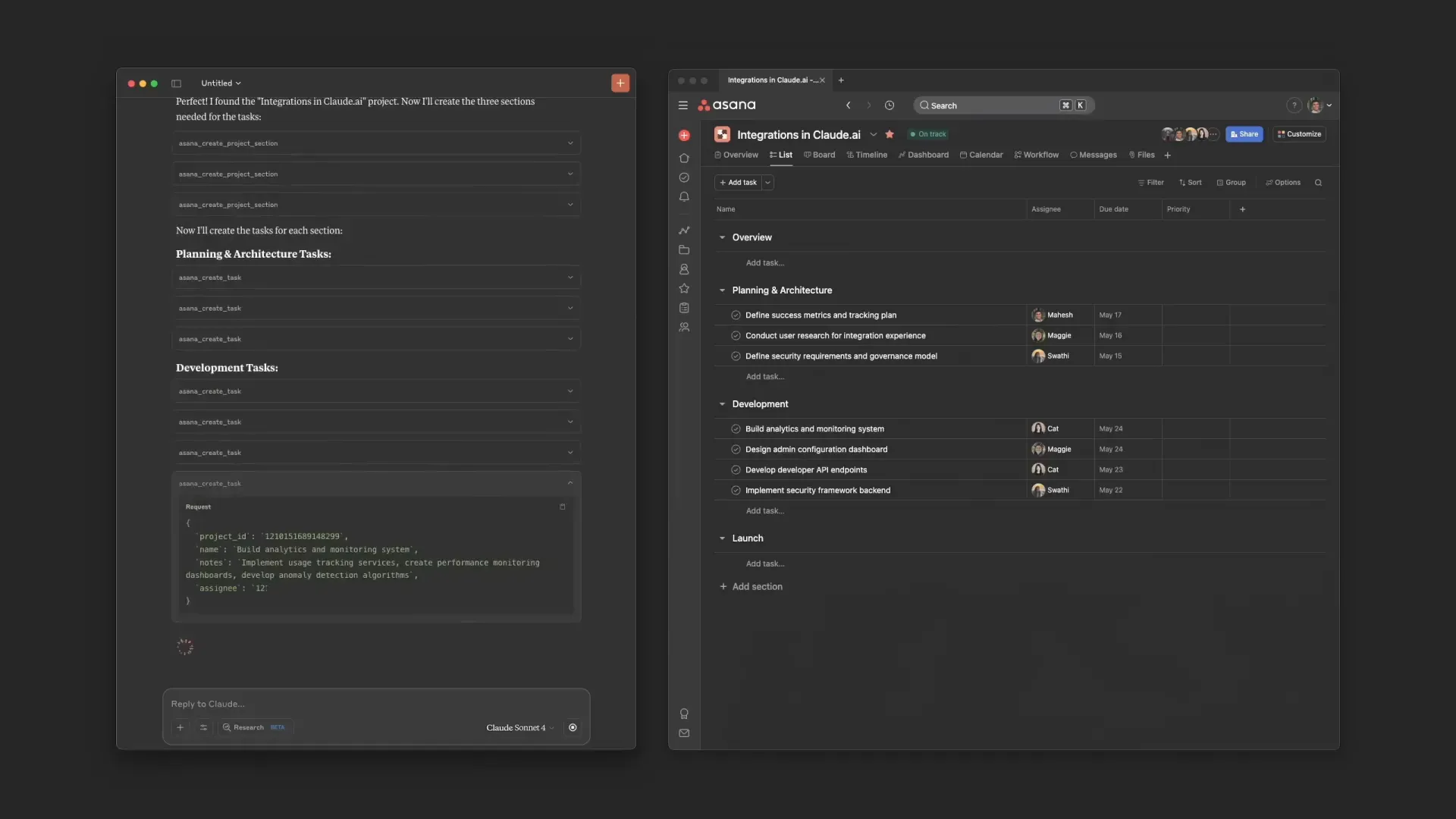Image resolution: width=1456 pixels, height=819 pixels.
Task: Click the Filter button
Action: click(1150, 183)
